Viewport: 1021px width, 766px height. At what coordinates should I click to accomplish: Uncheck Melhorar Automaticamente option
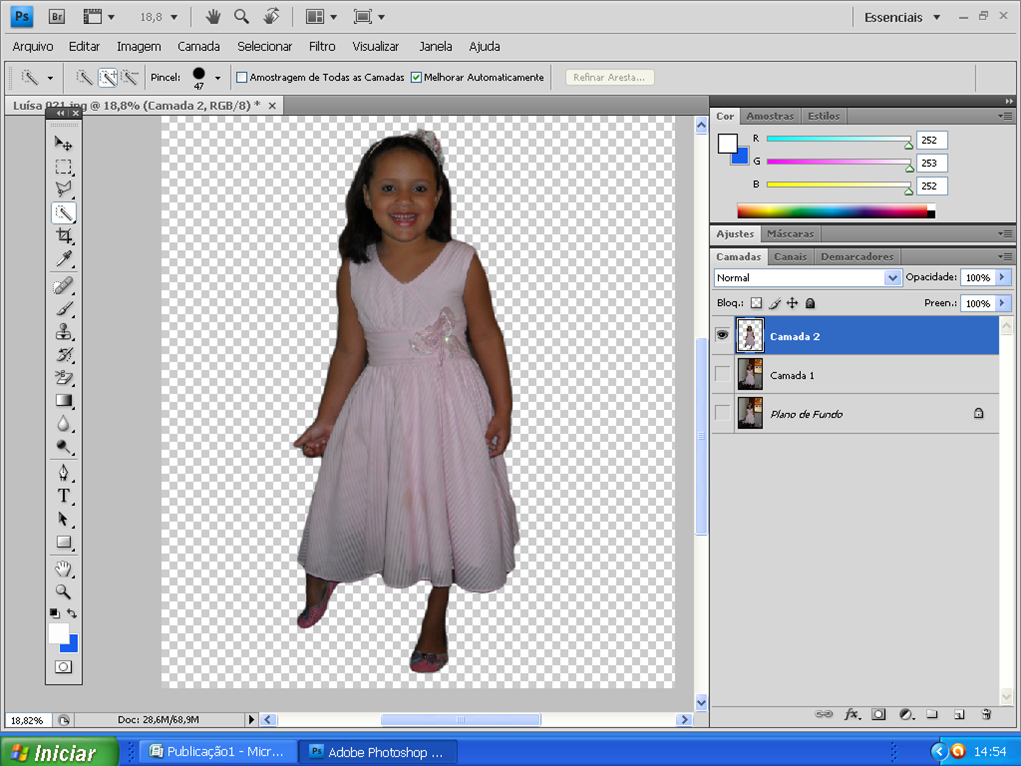coord(416,77)
